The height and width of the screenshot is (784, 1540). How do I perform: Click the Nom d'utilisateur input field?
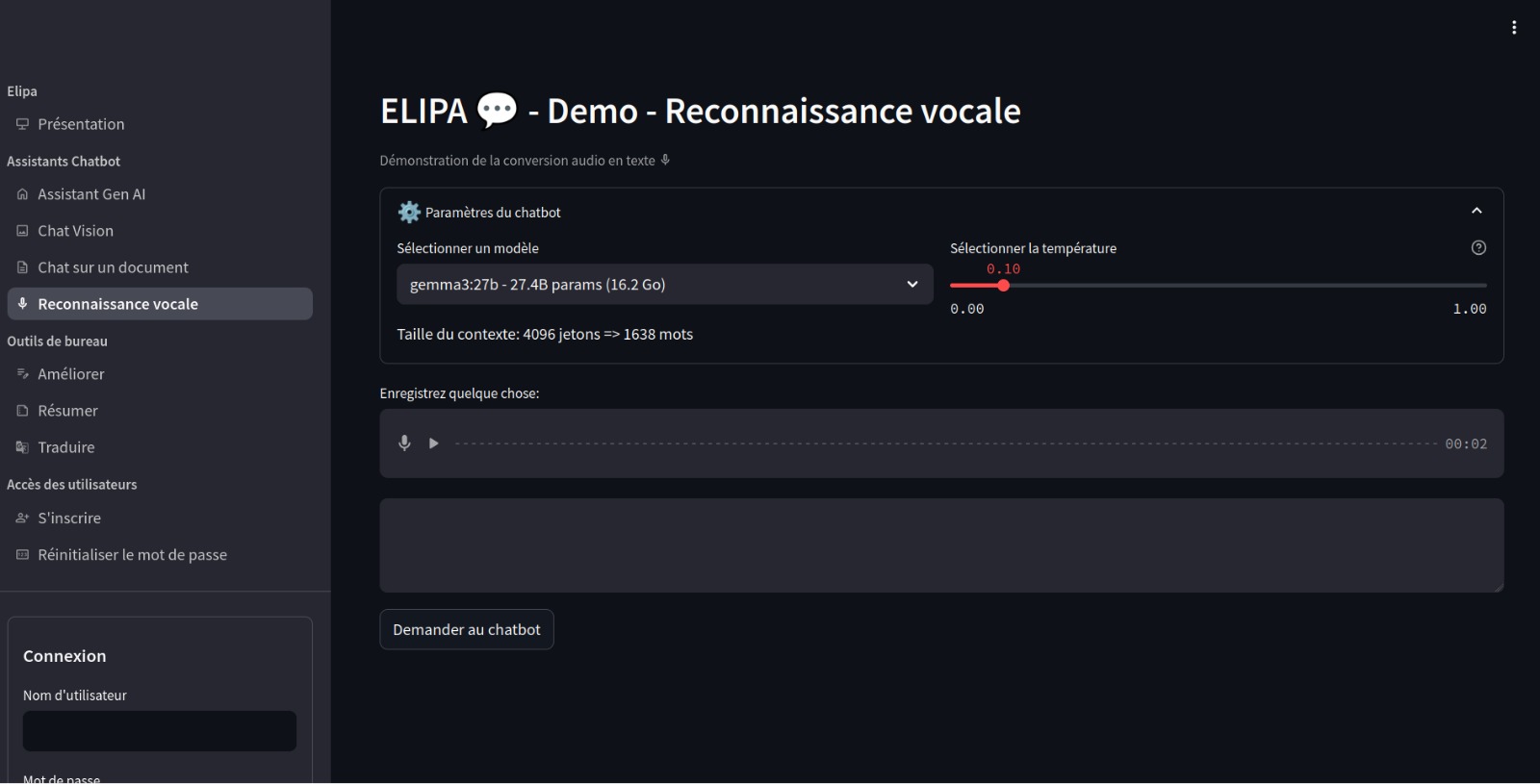[x=160, y=731]
